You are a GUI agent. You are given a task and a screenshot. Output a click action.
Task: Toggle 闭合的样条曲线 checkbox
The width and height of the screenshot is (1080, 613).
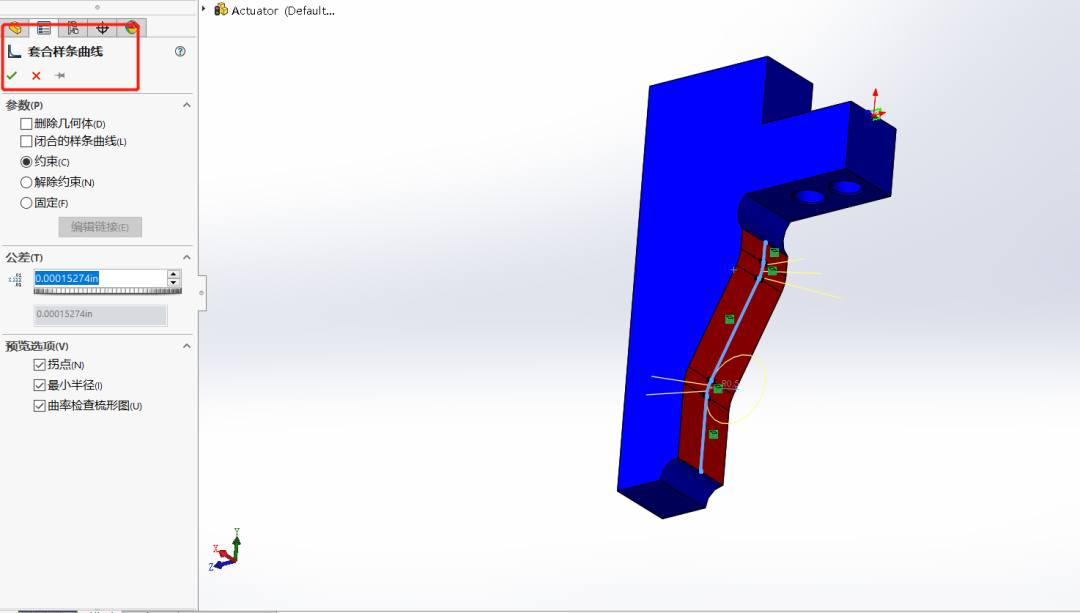[26, 141]
